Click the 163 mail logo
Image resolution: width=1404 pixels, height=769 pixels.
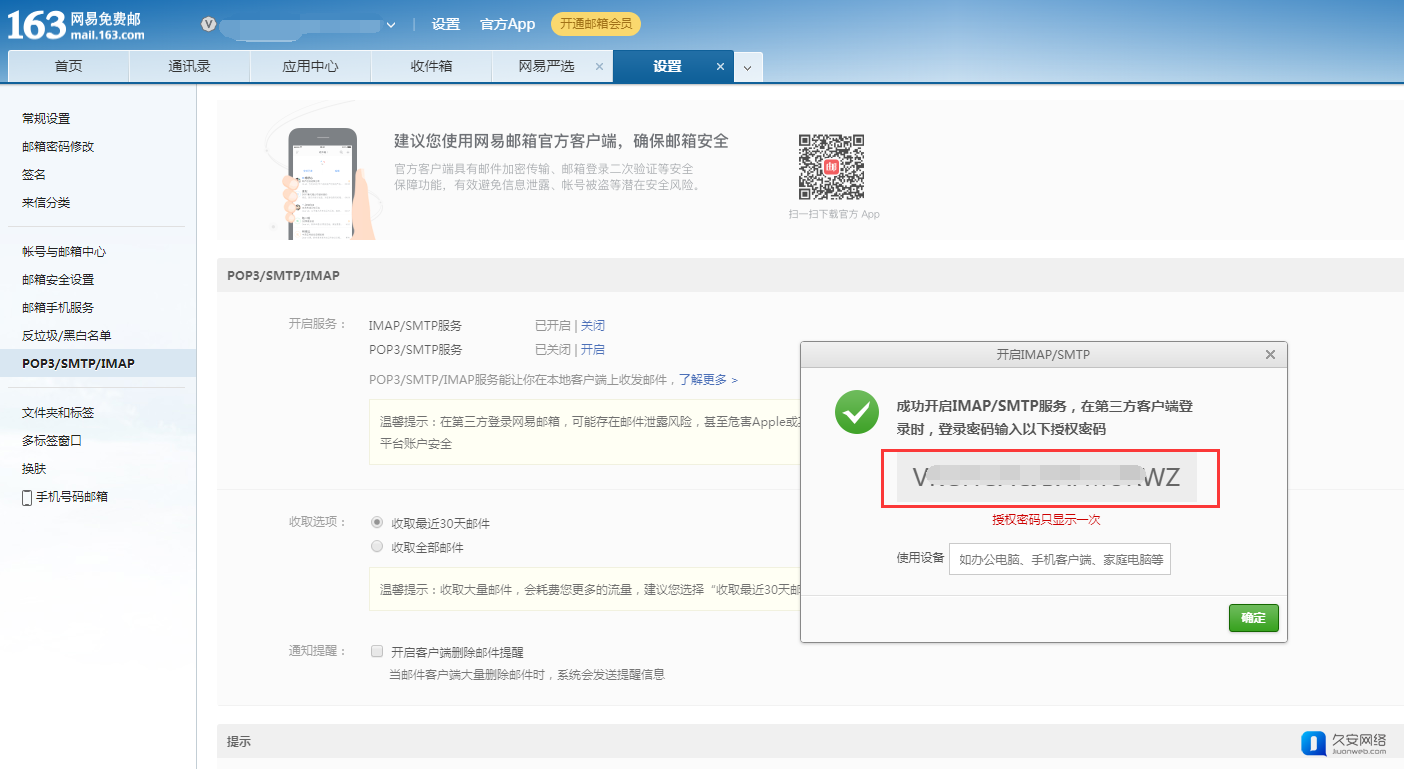[x=76, y=25]
